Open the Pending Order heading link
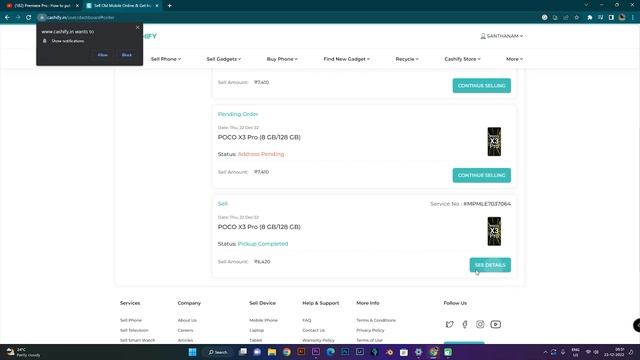The width and height of the screenshot is (640, 360). point(238,114)
